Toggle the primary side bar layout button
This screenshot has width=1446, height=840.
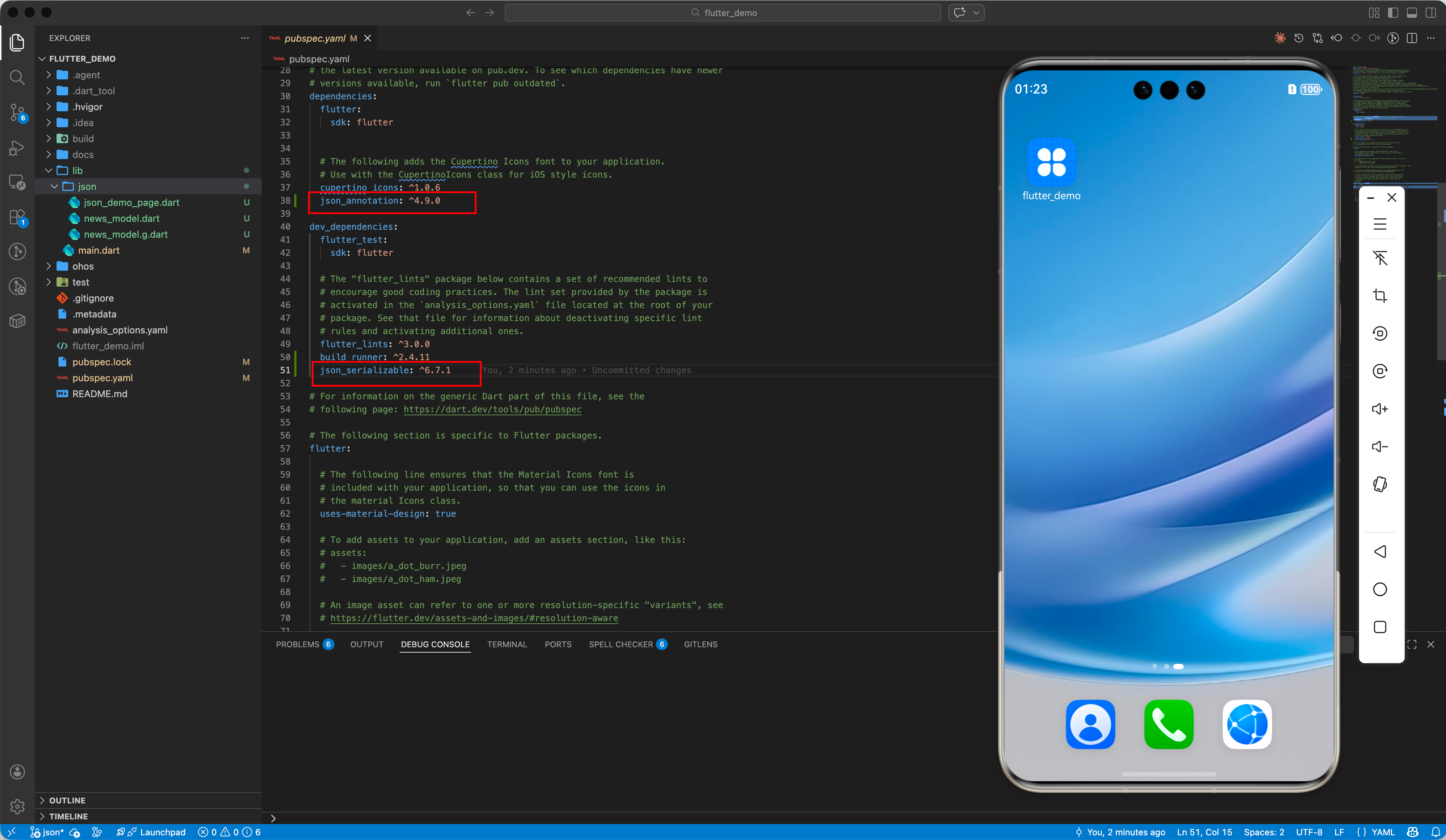pos(1393,13)
